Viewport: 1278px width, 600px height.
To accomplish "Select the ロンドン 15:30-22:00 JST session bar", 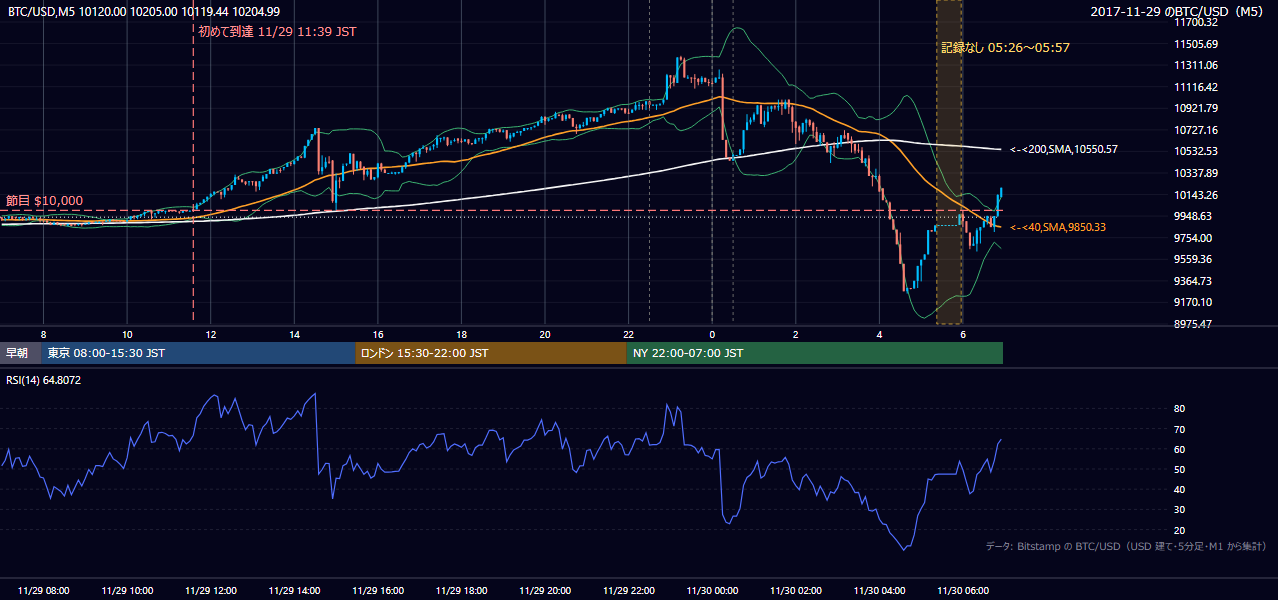I will tap(490, 353).
